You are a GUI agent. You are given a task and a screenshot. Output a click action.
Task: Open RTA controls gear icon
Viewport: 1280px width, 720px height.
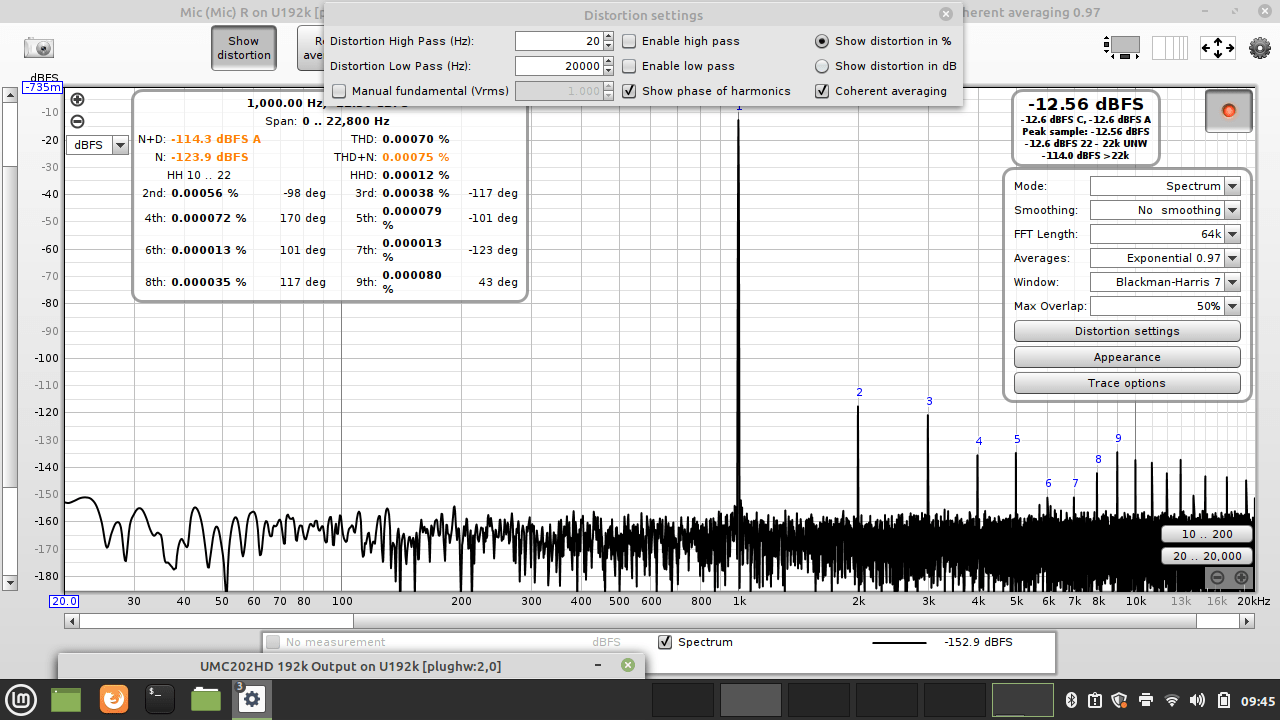pos(1260,47)
